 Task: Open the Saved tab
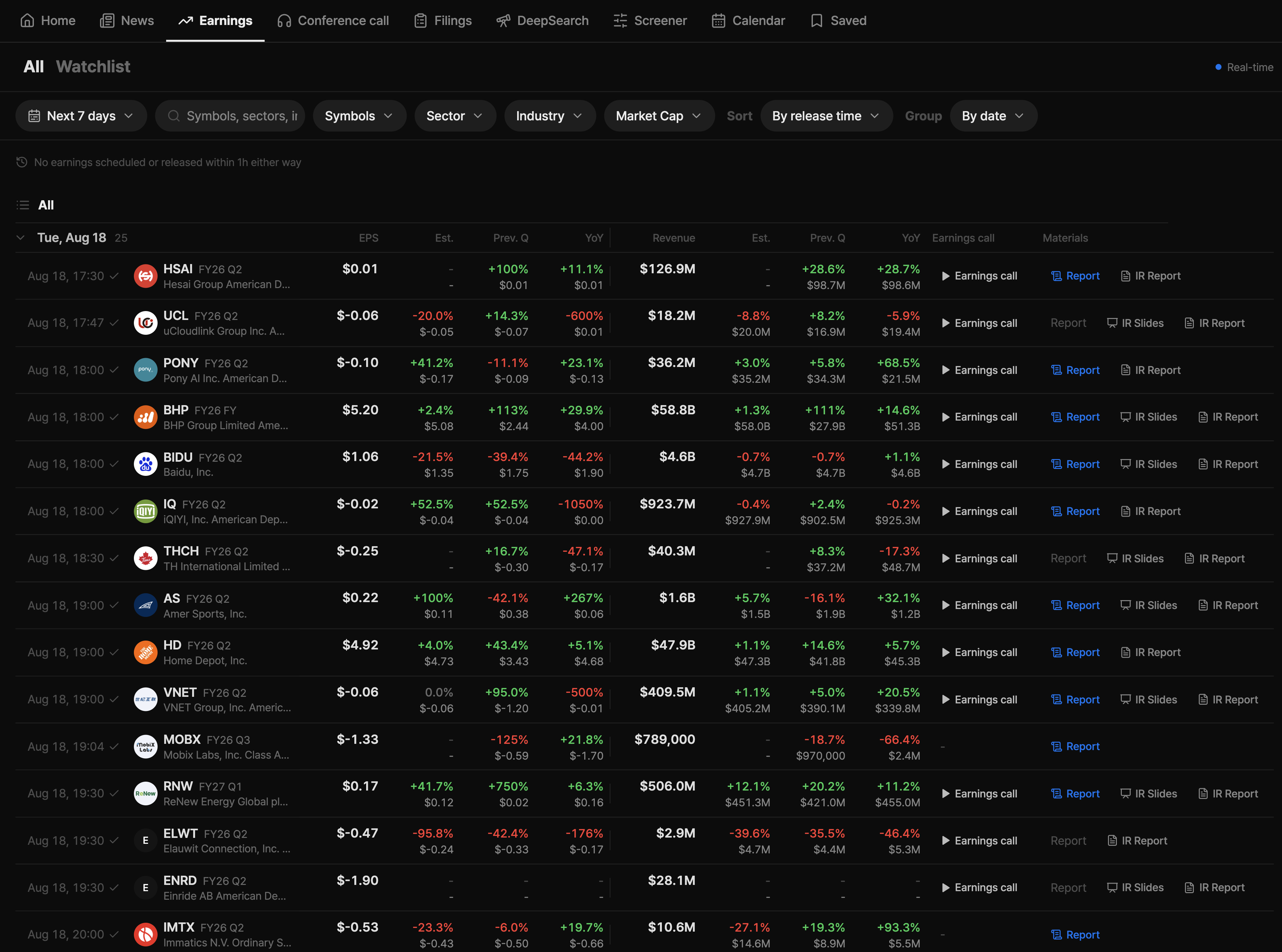[838, 21]
